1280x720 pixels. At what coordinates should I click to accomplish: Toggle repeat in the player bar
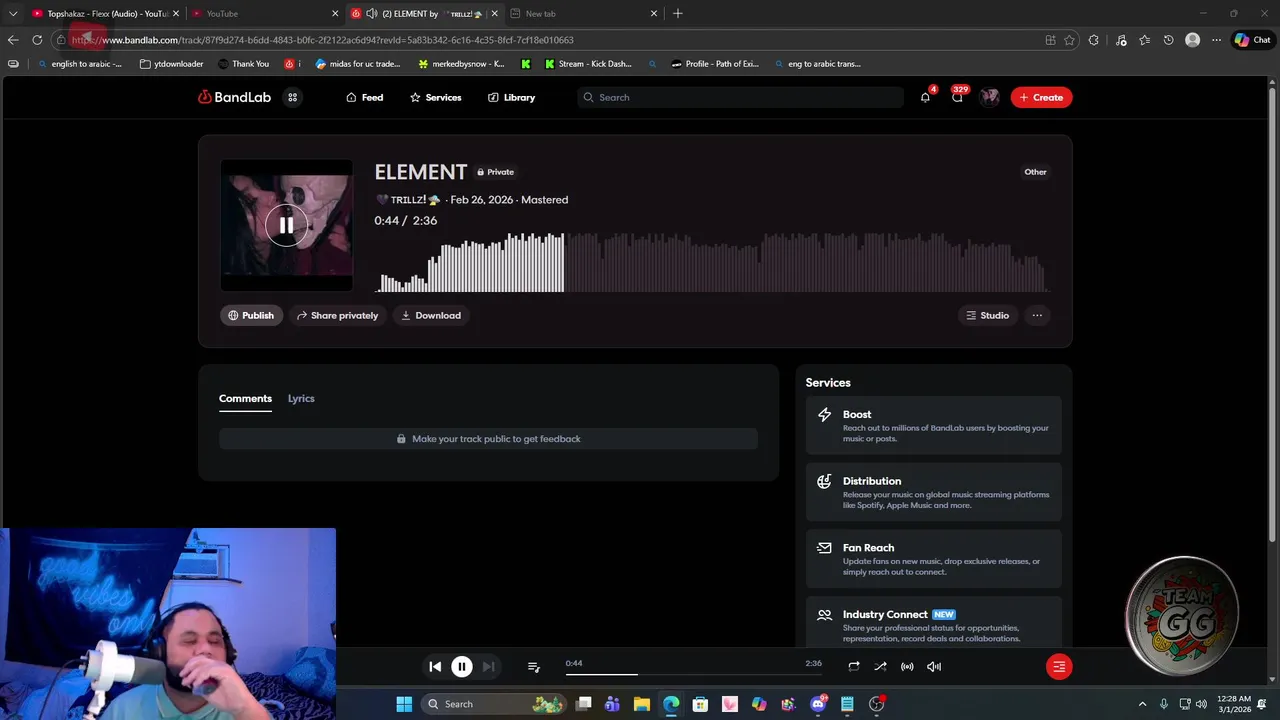(854, 666)
